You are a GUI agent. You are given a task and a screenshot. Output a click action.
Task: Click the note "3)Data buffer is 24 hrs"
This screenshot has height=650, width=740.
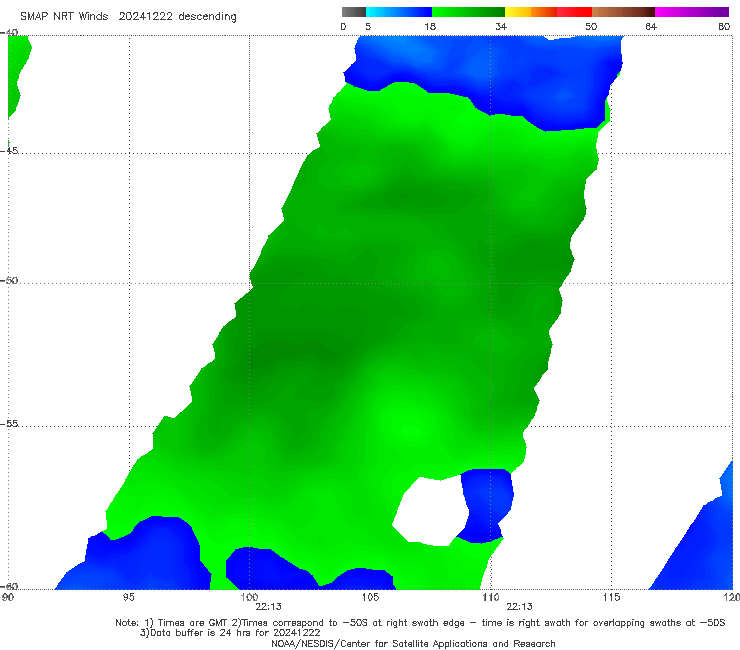pos(230,633)
